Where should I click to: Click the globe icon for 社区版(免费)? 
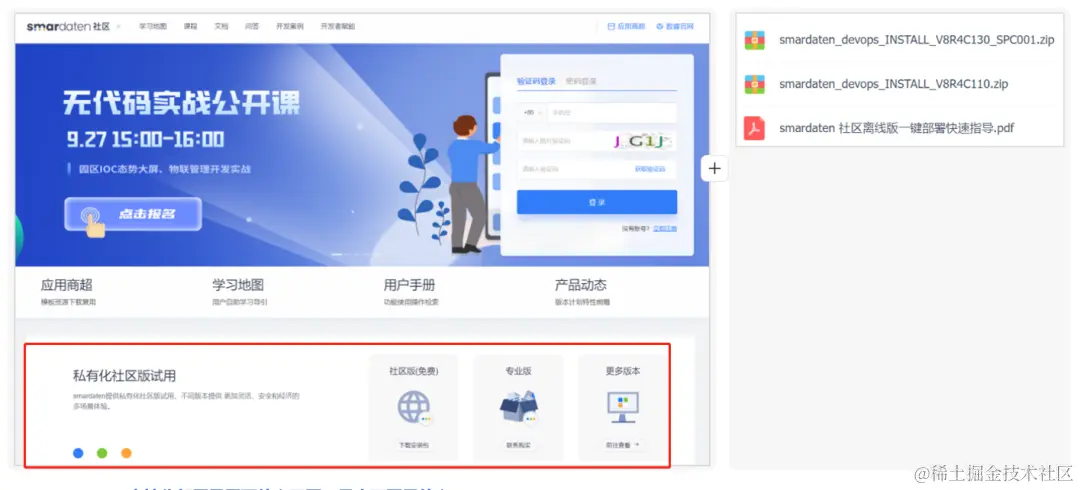(x=415, y=407)
